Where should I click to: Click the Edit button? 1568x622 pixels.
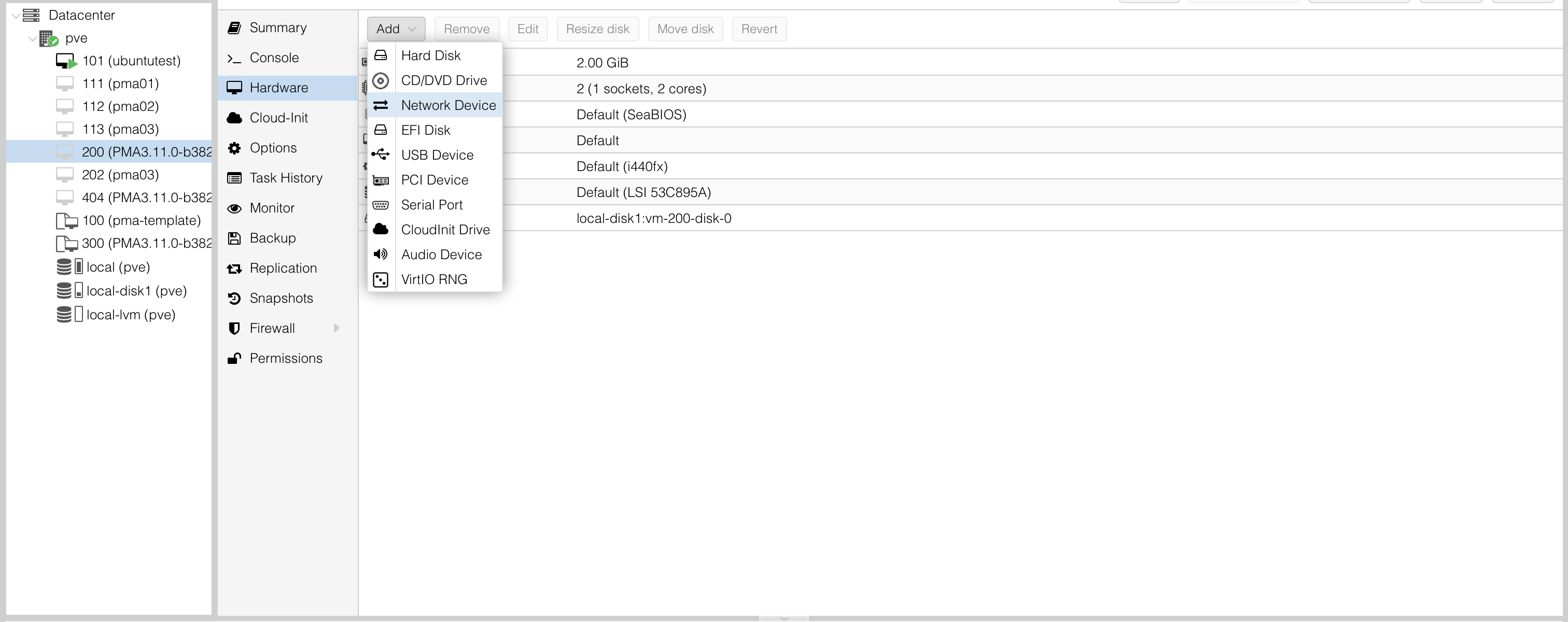pyautogui.click(x=528, y=29)
